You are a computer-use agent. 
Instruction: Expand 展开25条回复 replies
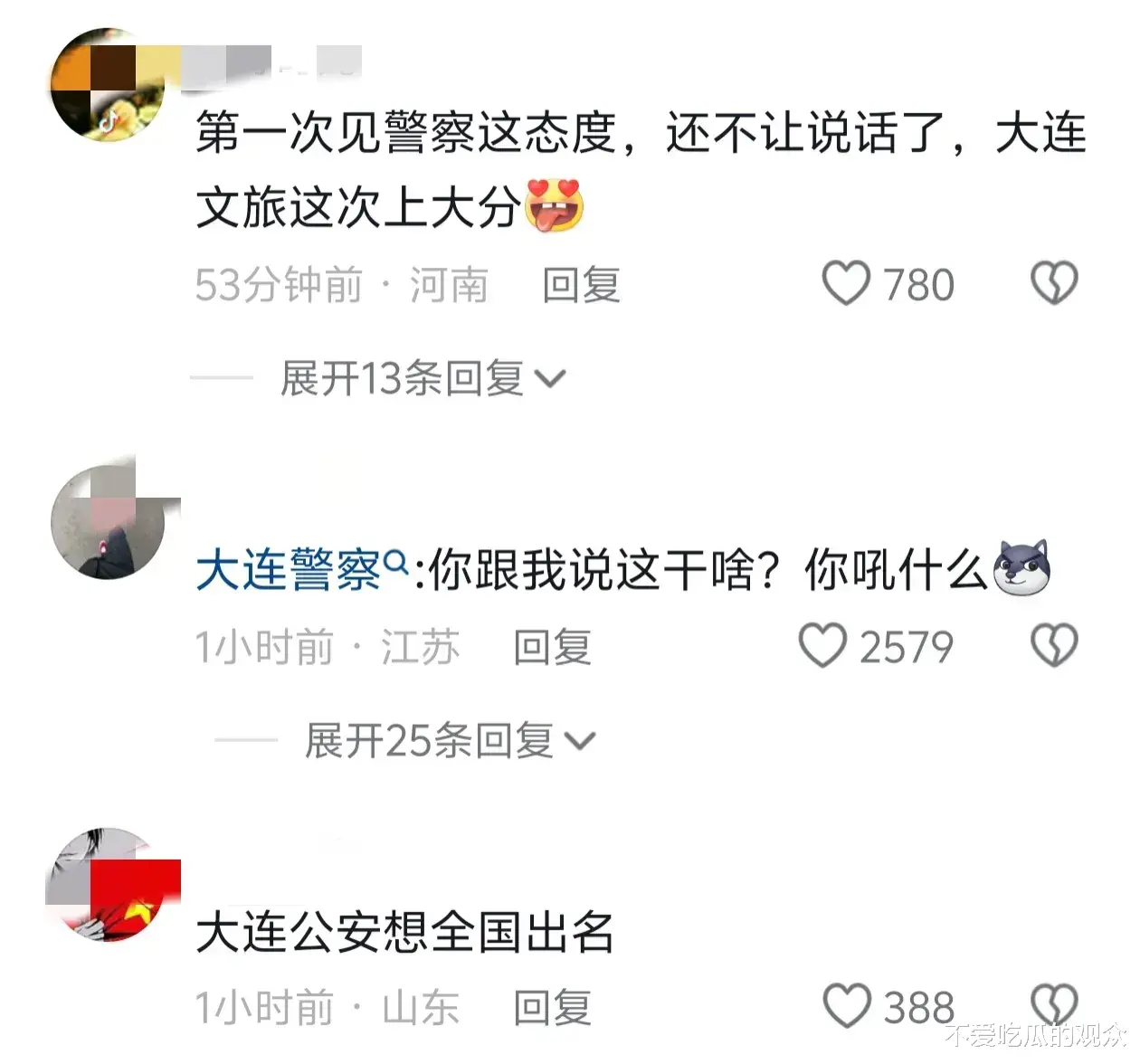click(450, 741)
